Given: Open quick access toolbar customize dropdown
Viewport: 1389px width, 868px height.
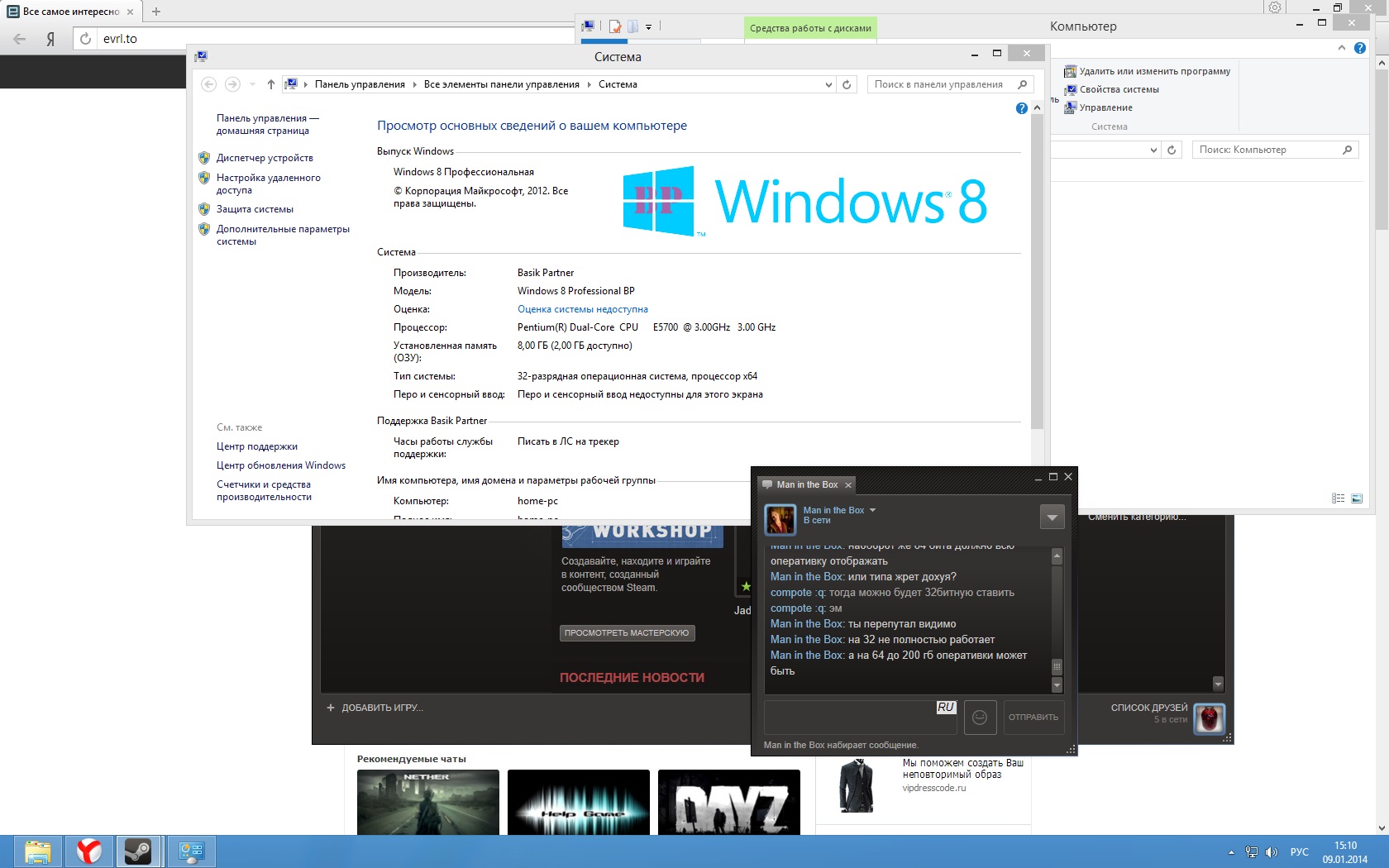Looking at the screenshot, I should (x=648, y=26).
